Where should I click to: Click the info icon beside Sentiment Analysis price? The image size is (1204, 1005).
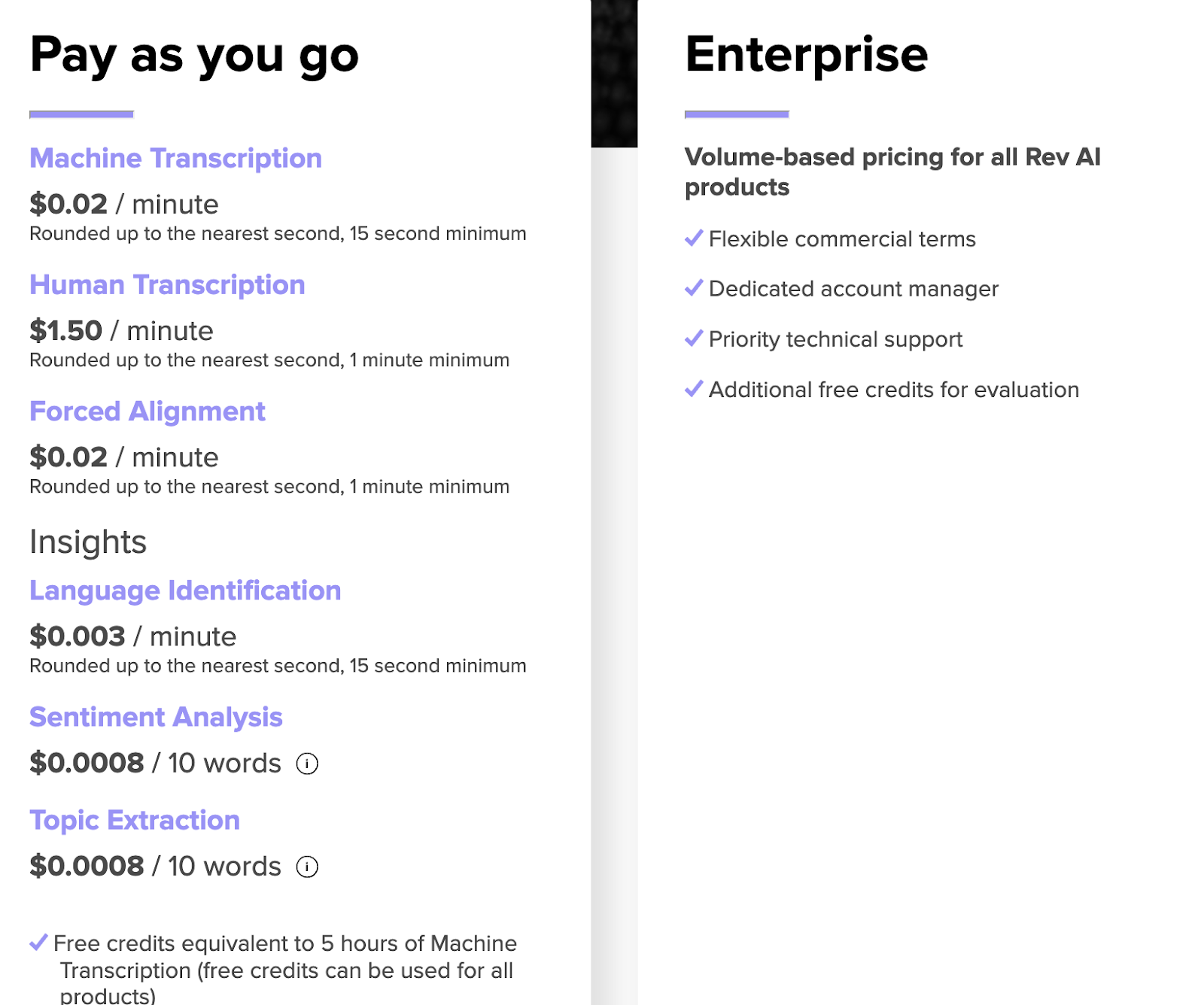tap(307, 764)
